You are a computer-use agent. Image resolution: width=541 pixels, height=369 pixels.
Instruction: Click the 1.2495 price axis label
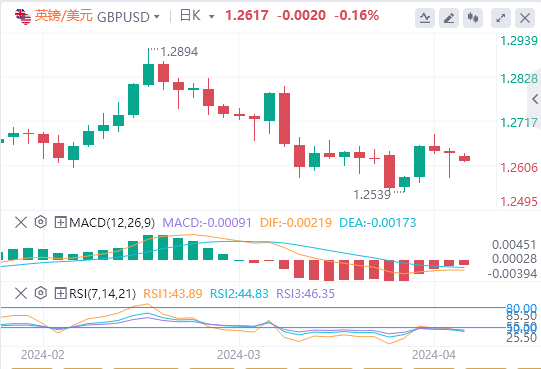pos(519,202)
